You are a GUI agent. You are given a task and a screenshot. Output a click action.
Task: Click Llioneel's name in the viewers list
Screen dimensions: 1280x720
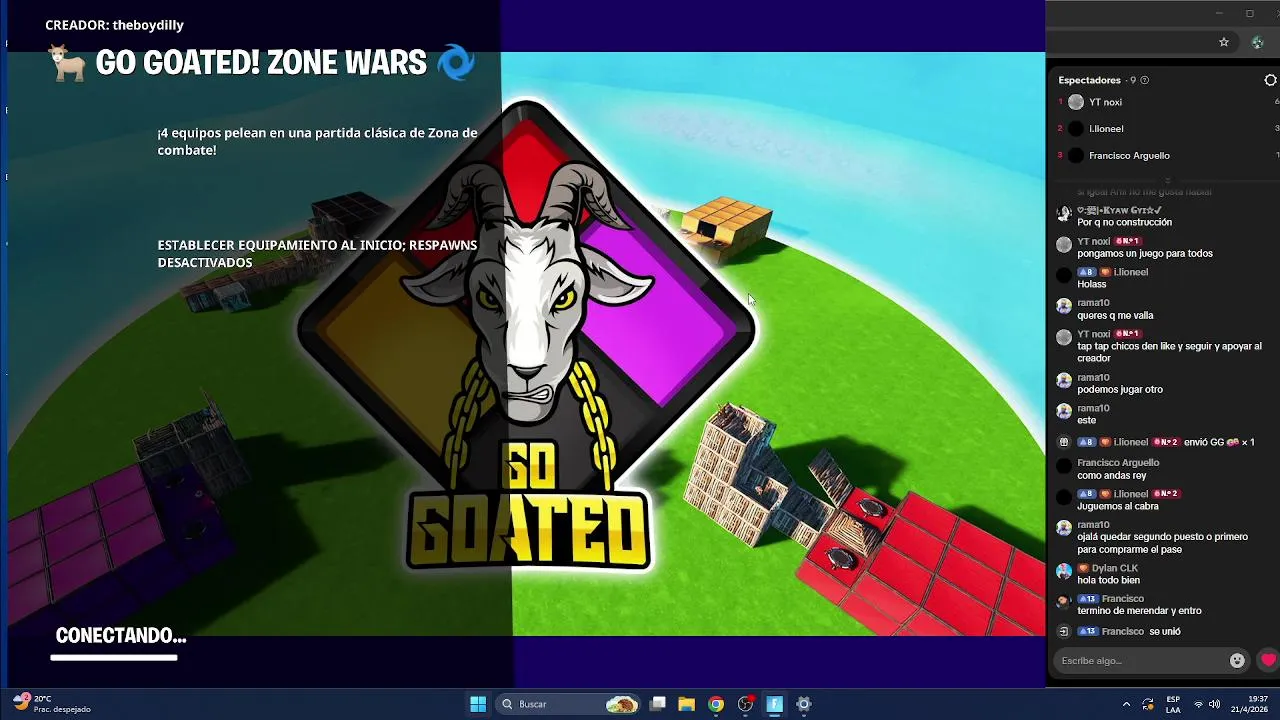(x=1106, y=129)
